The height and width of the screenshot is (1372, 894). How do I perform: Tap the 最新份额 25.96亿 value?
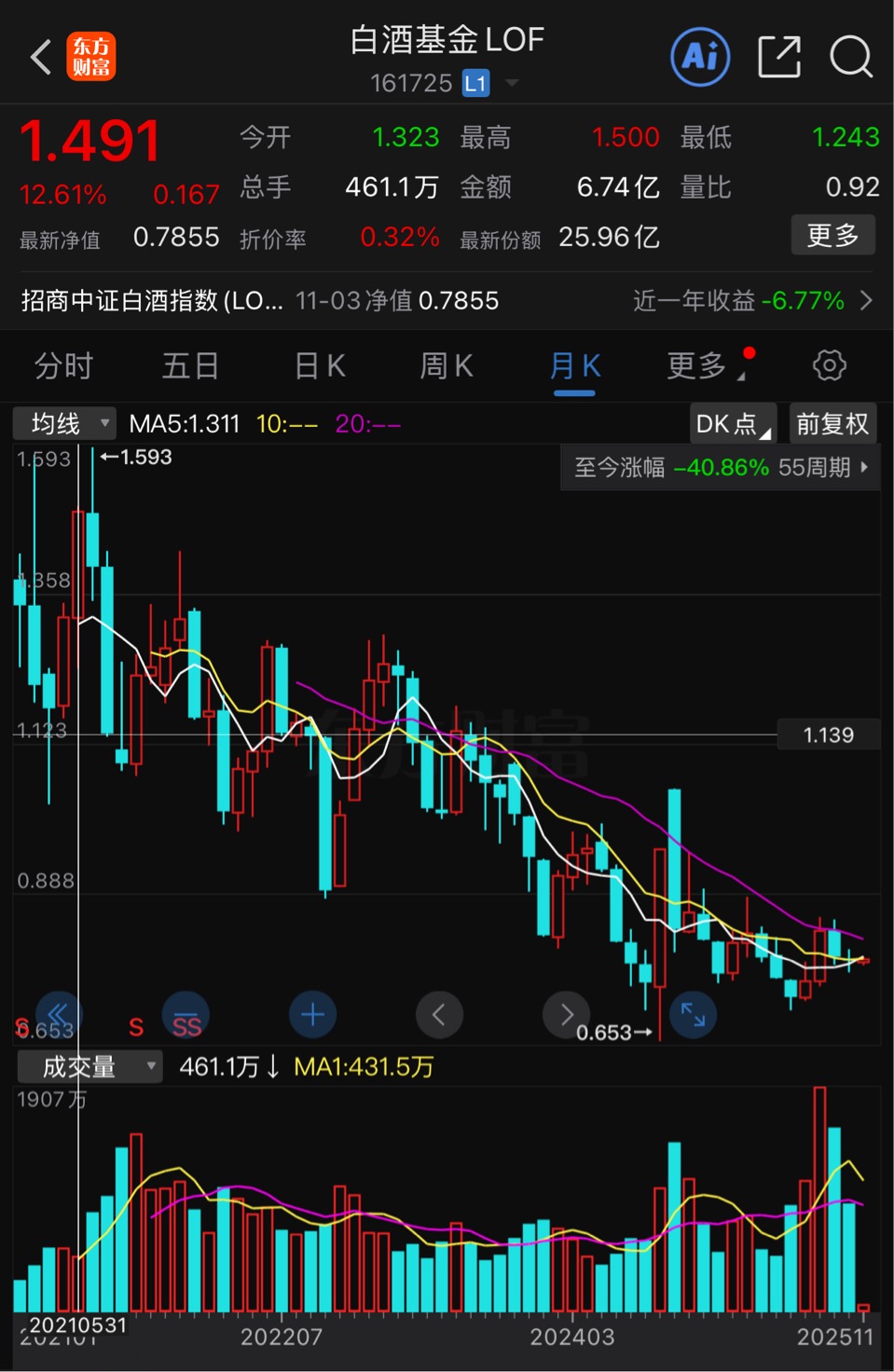(609, 237)
